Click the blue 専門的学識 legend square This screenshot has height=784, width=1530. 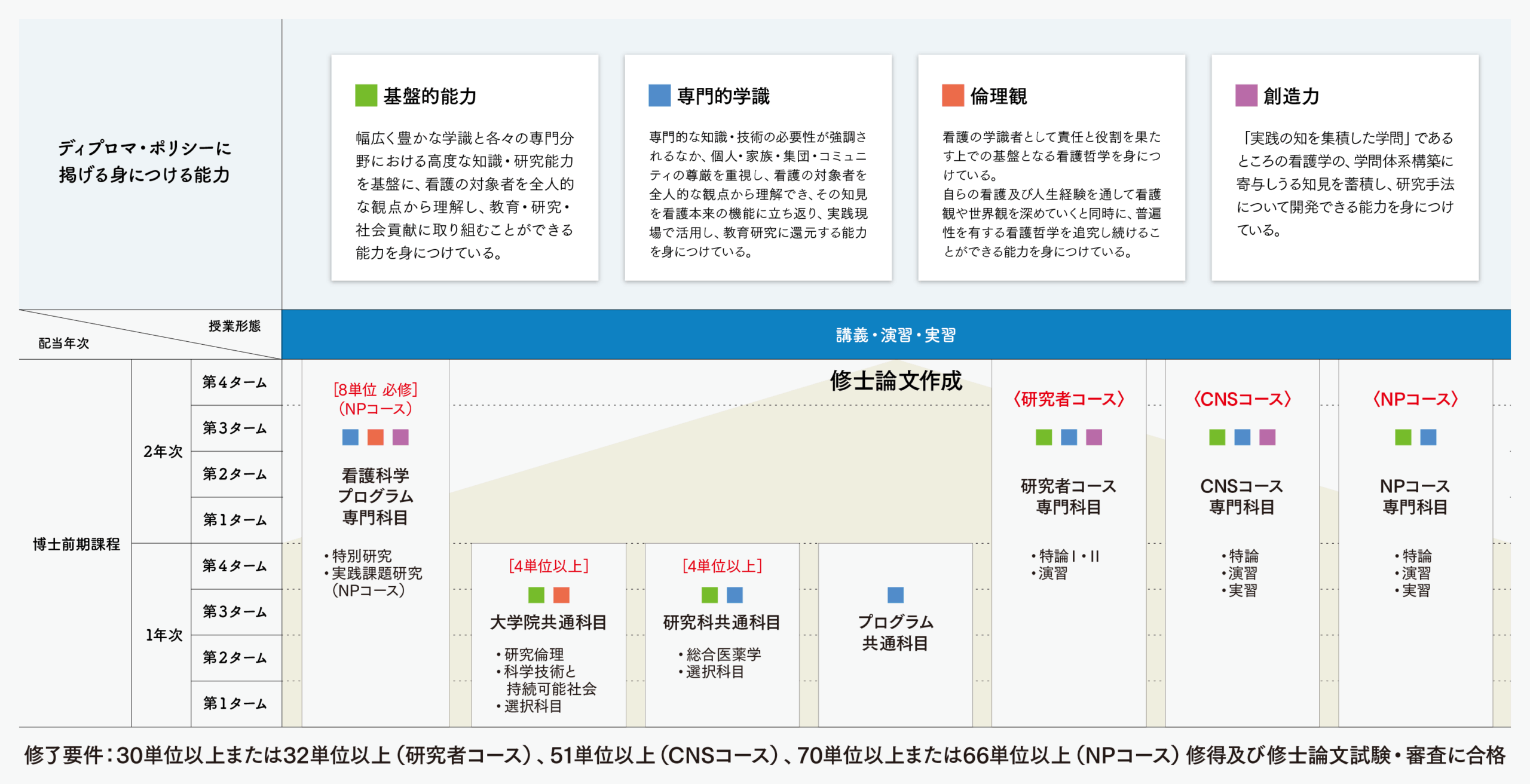click(x=659, y=96)
